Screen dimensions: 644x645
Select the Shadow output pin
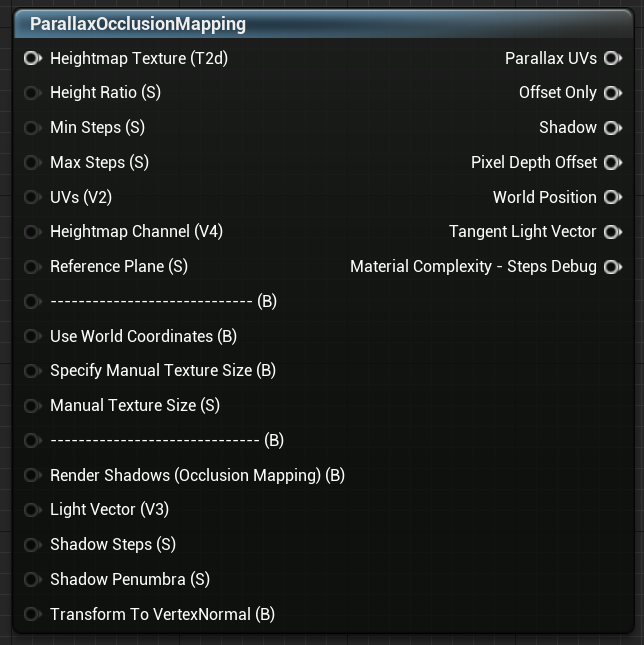coord(613,128)
